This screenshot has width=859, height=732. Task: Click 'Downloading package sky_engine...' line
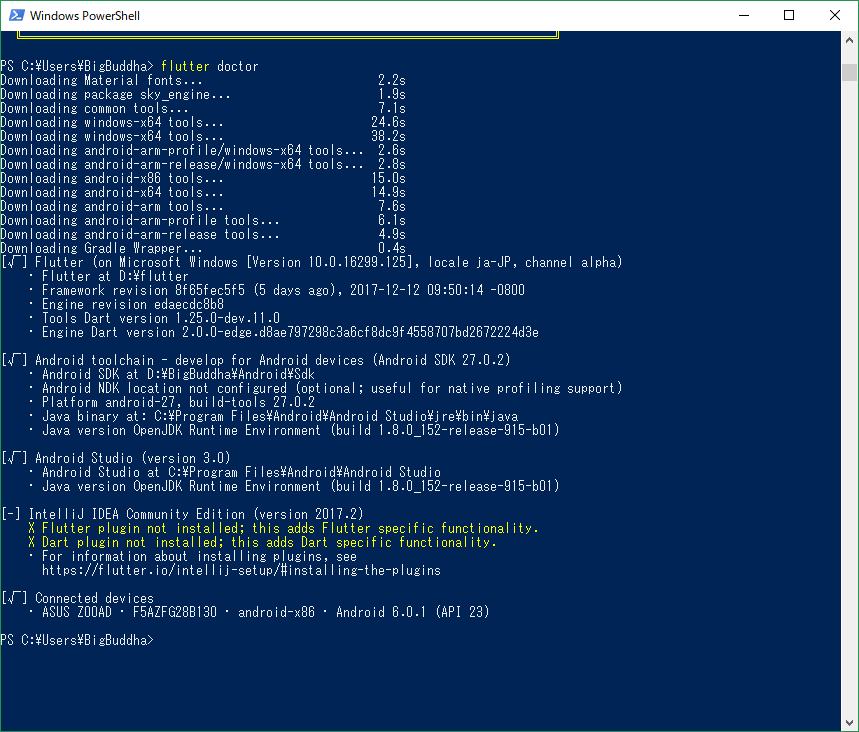click(203, 94)
